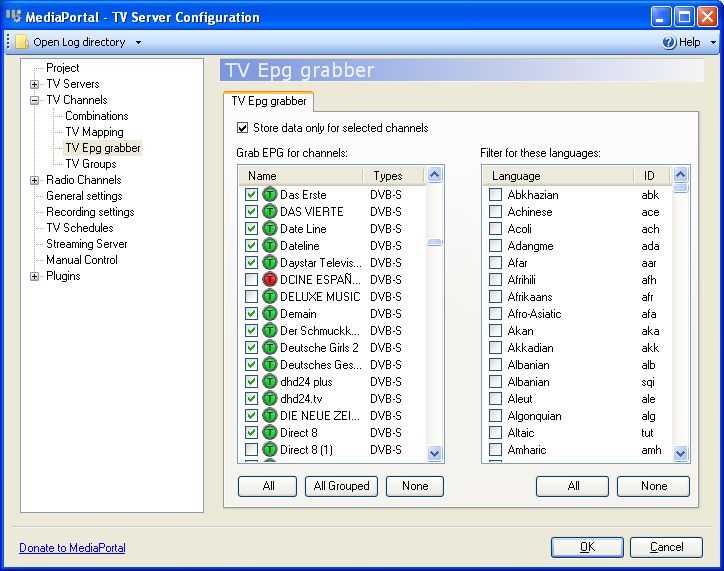This screenshot has width=724, height=571.
Task: Click the green icon beside Direct 8 (1)
Action: point(269,450)
